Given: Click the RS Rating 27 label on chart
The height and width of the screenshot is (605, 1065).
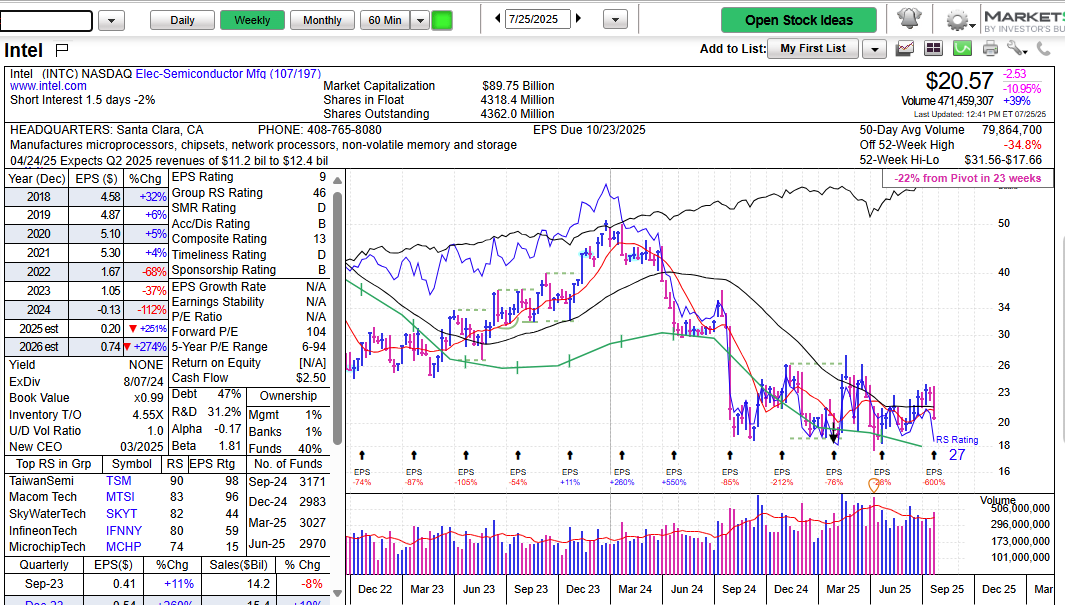Looking at the screenshot, I should 957,447.
